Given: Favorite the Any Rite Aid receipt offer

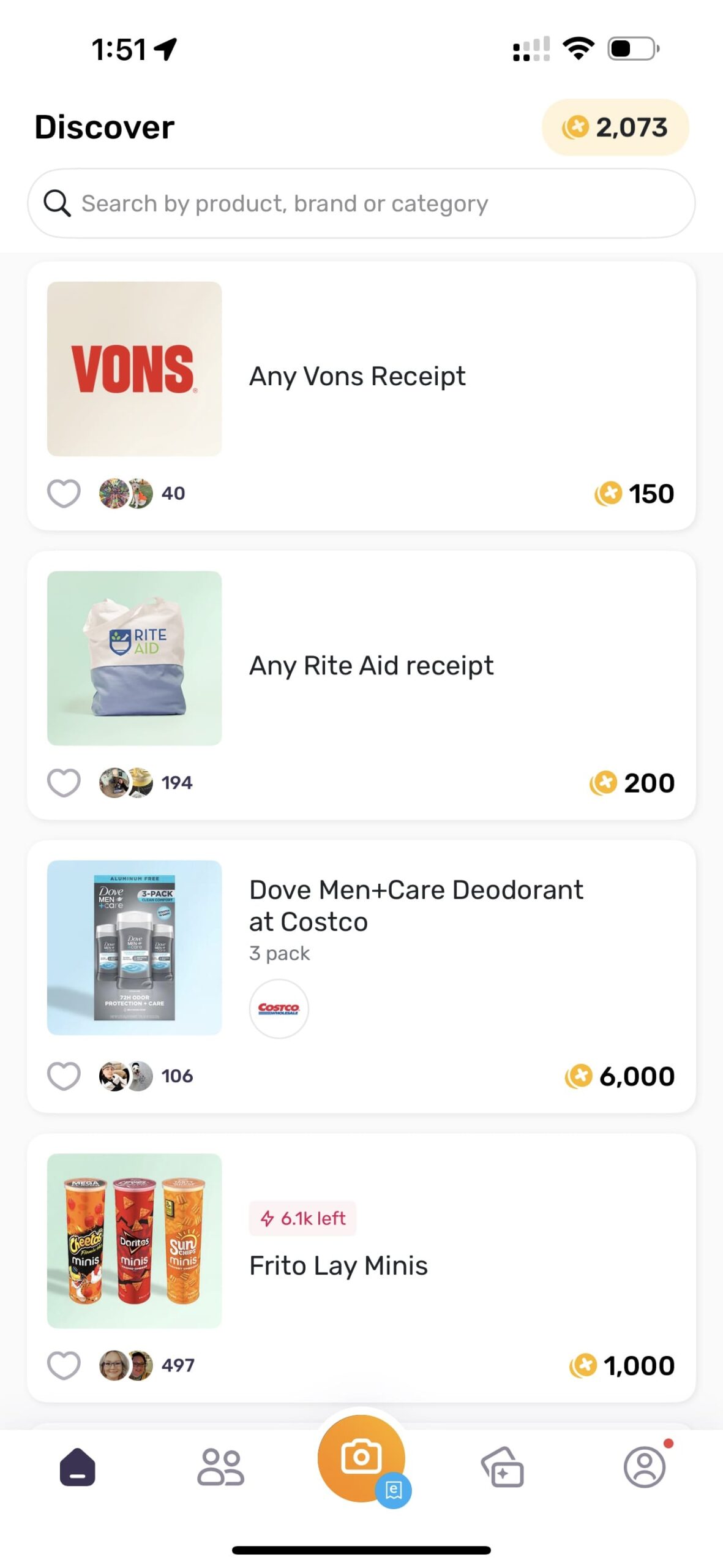Looking at the screenshot, I should click(64, 782).
